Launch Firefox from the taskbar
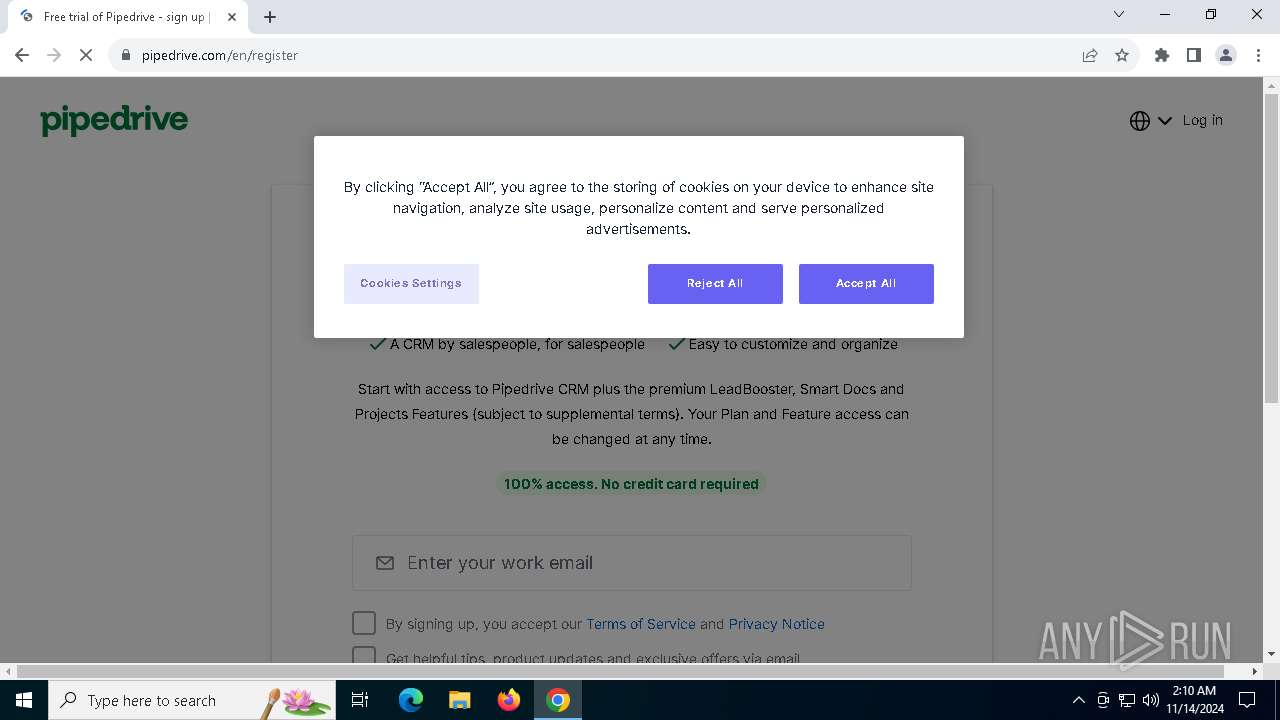Image resolution: width=1280 pixels, height=720 pixels. click(x=509, y=700)
